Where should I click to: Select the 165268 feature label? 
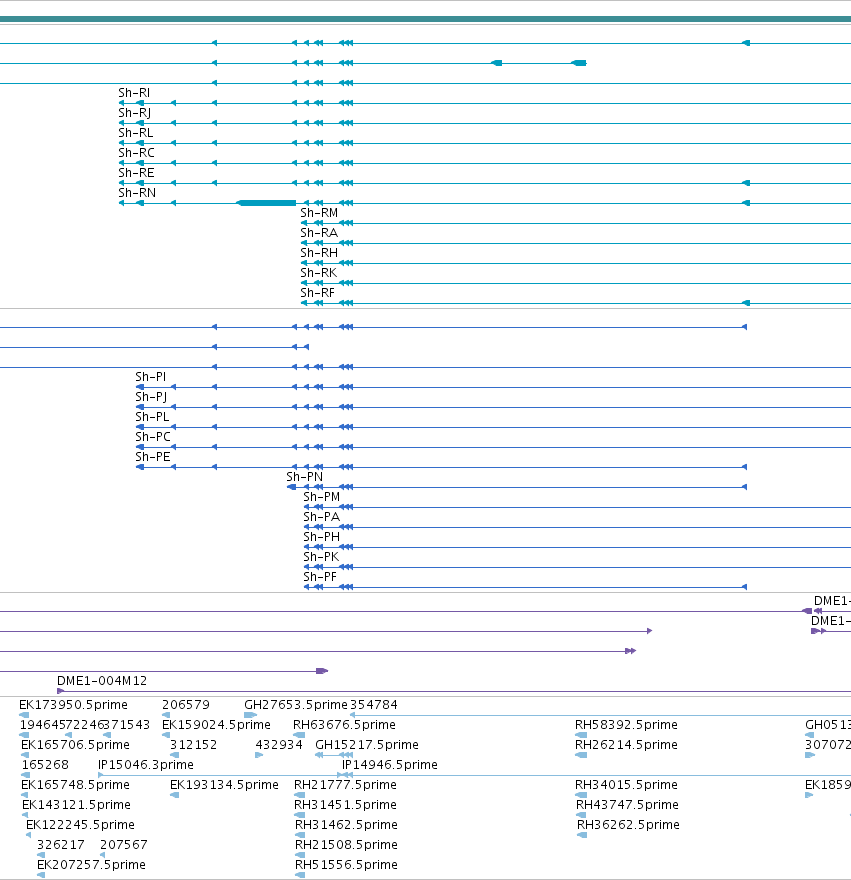45,765
